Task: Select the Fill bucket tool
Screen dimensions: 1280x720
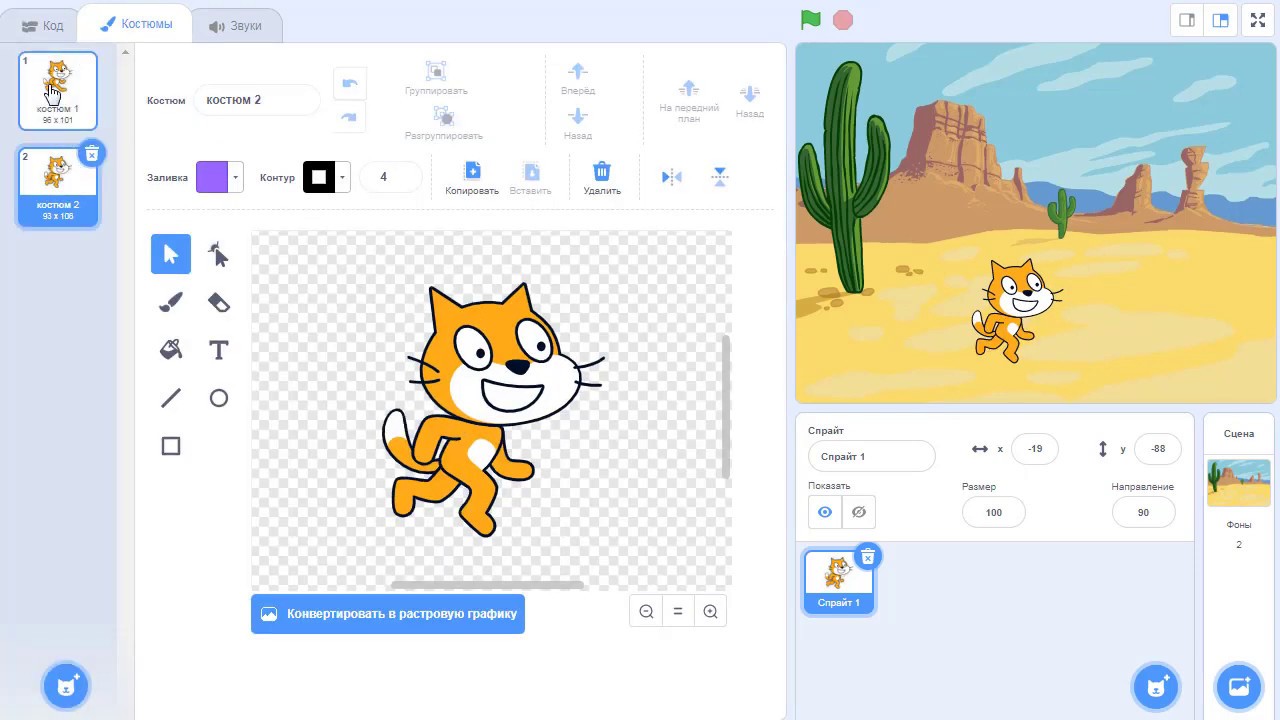Action: coord(171,350)
